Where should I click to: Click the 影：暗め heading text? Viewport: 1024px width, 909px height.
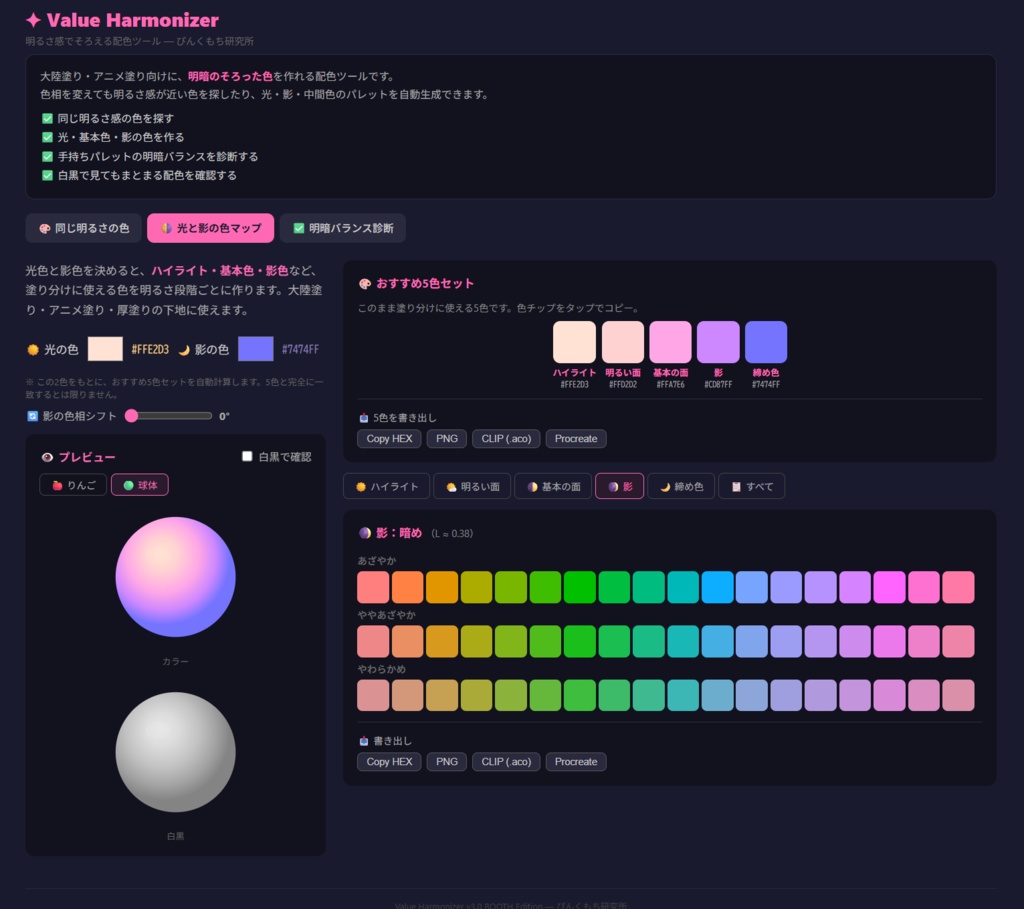pos(399,533)
